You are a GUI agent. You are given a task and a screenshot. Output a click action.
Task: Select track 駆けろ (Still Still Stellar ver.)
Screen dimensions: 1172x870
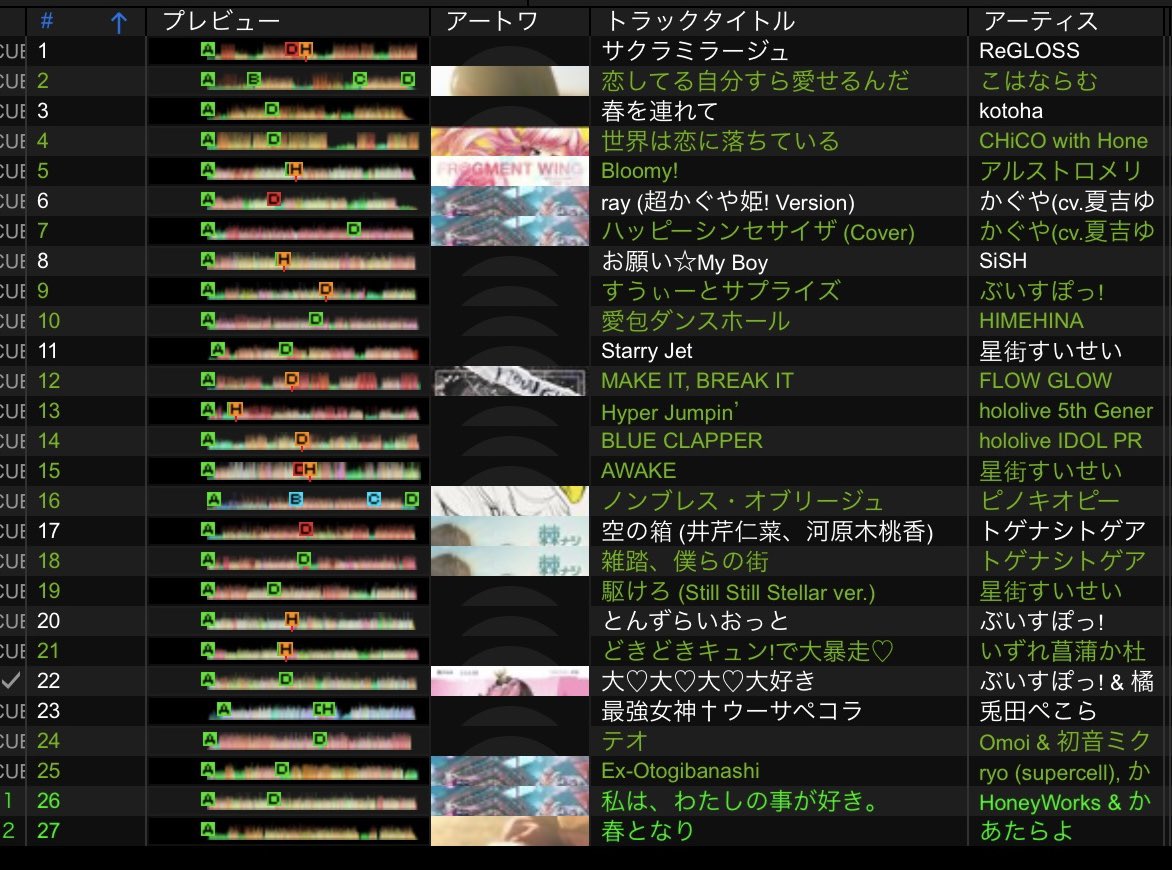click(x=738, y=591)
